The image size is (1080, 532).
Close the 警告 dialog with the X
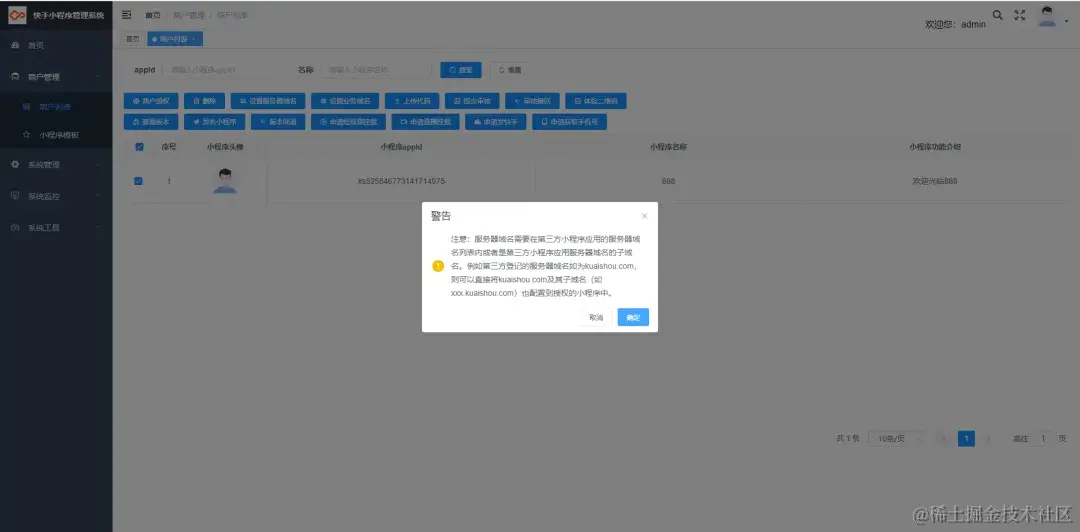click(644, 216)
